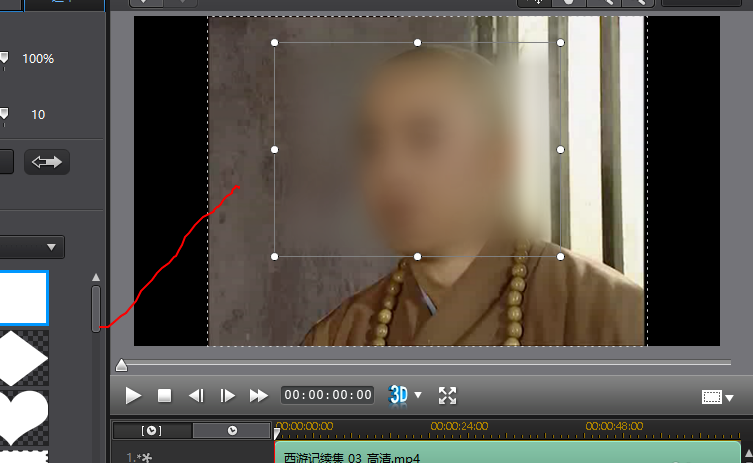Click the right-middle mask selection handle
This screenshot has height=463, width=753.
pos(560,150)
